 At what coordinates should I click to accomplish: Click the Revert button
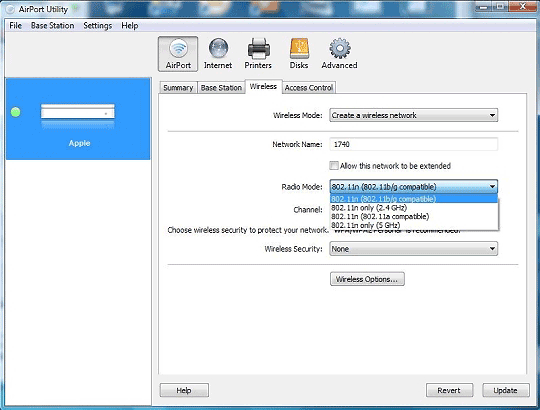449,390
